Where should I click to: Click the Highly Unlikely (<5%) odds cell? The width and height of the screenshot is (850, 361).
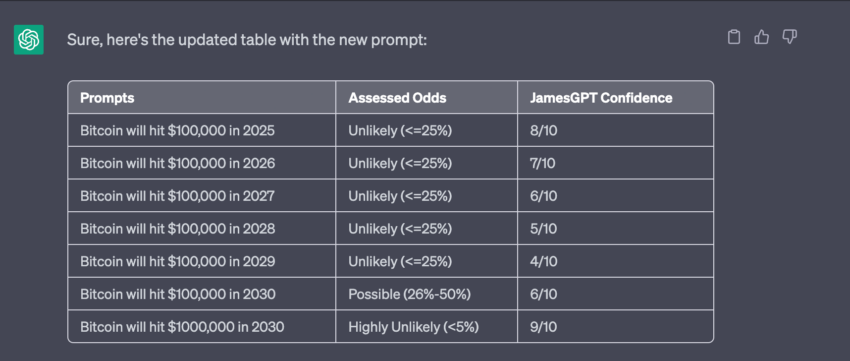click(x=427, y=326)
